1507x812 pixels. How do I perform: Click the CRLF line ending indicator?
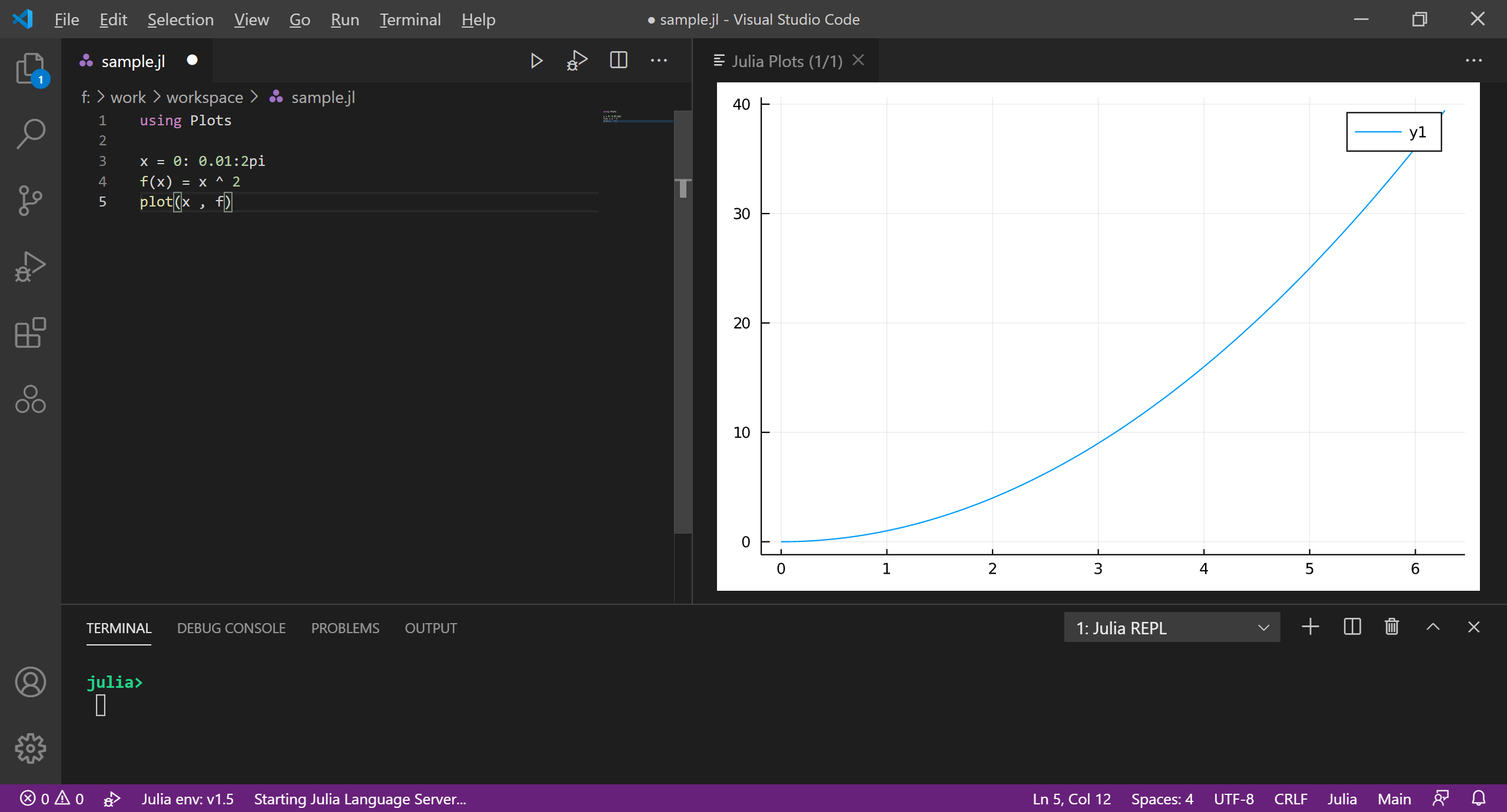(1290, 798)
